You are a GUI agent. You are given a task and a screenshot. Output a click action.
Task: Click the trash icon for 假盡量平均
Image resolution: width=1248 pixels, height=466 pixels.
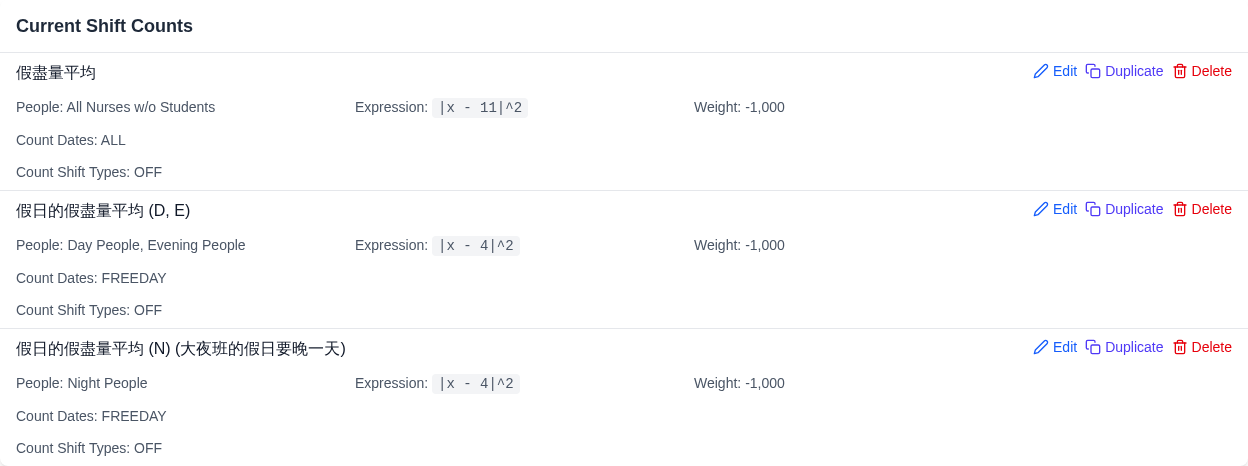point(1180,71)
